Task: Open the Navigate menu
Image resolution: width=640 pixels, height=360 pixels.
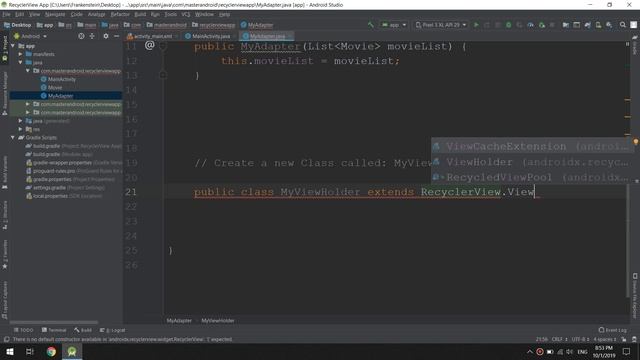Action: click(55, 14)
